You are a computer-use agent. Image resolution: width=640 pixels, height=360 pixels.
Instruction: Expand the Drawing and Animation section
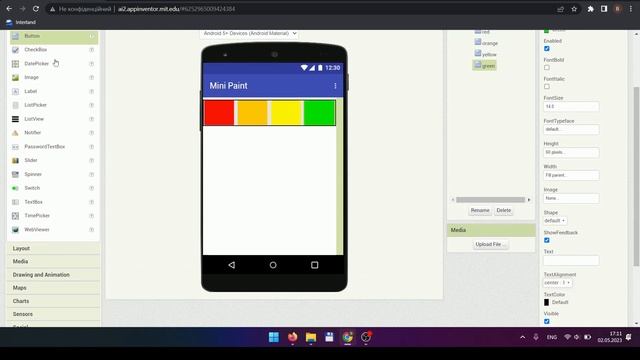[53, 275]
